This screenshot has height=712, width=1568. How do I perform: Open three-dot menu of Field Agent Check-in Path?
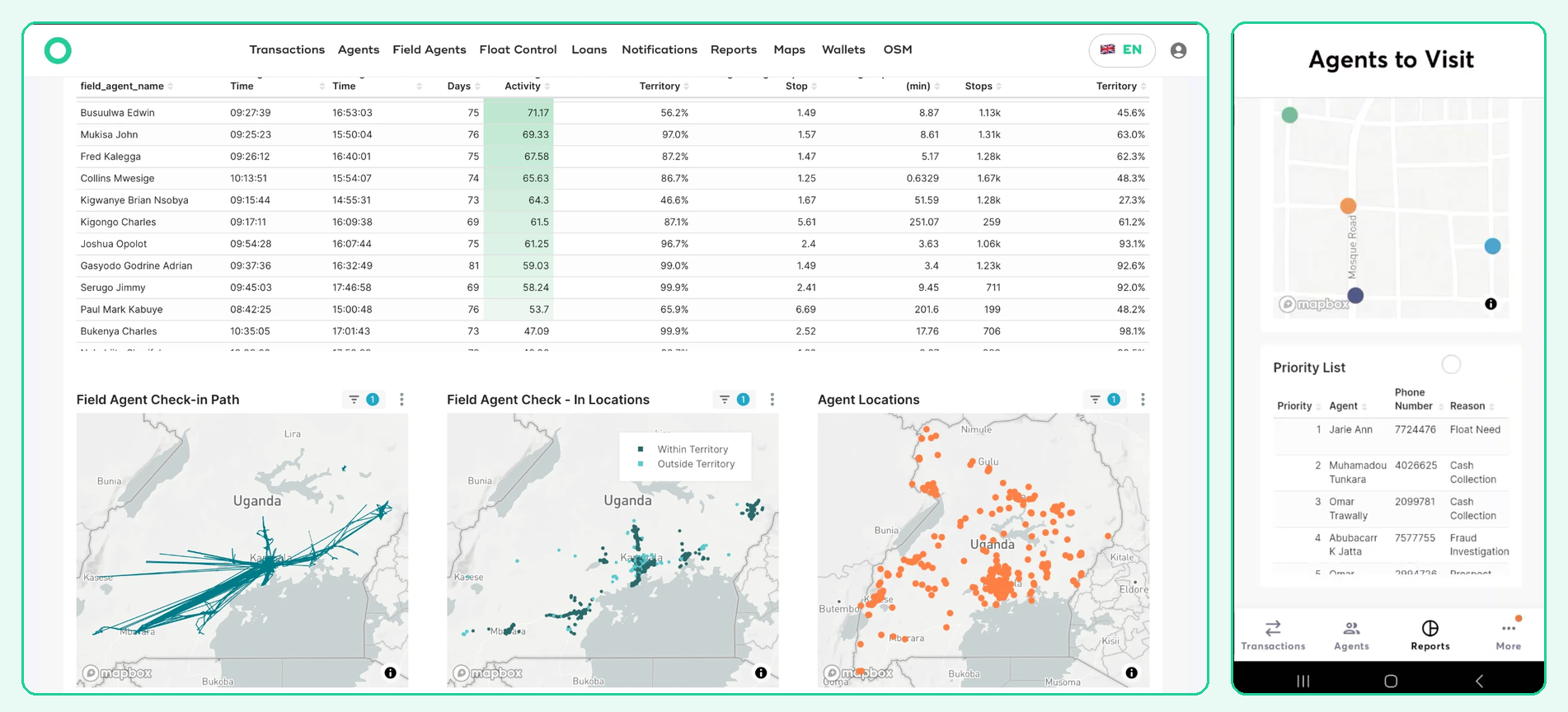point(401,400)
